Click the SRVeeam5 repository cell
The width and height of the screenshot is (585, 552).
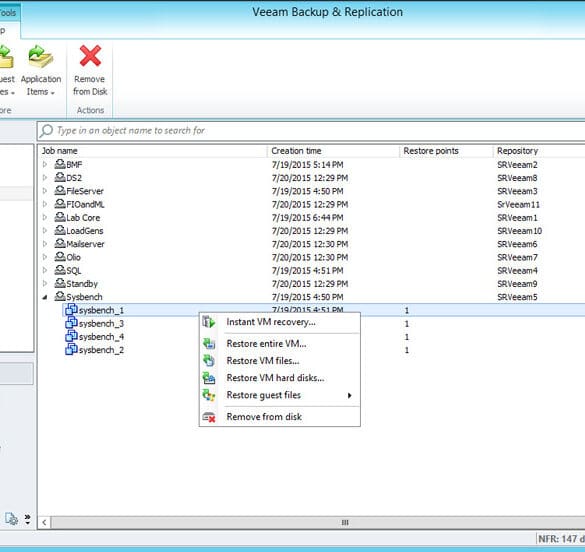click(x=517, y=297)
